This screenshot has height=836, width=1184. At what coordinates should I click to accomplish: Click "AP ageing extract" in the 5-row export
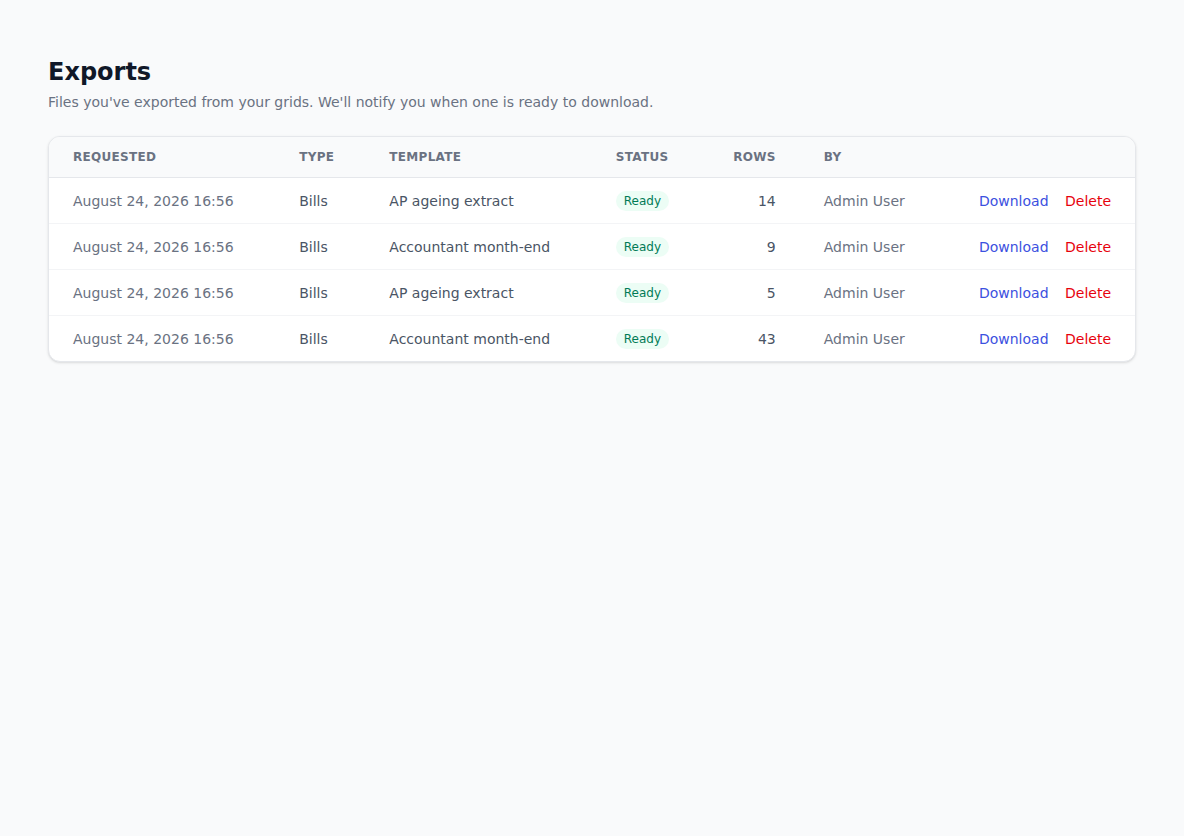[x=452, y=293]
